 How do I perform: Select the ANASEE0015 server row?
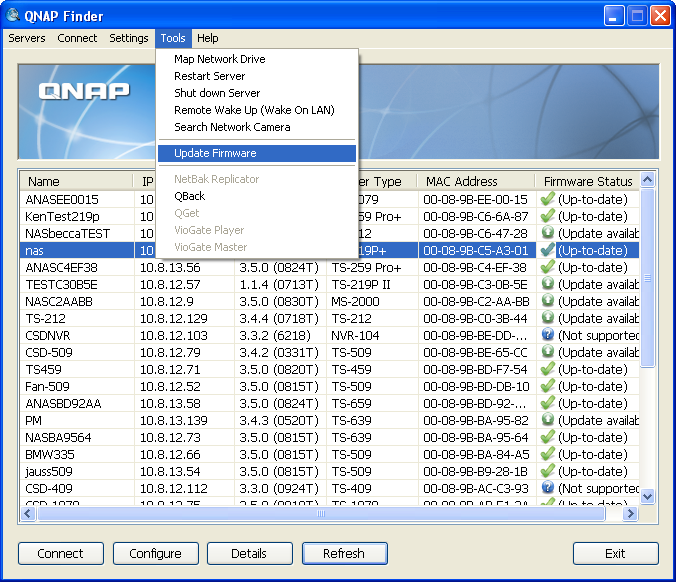pos(329,199)
